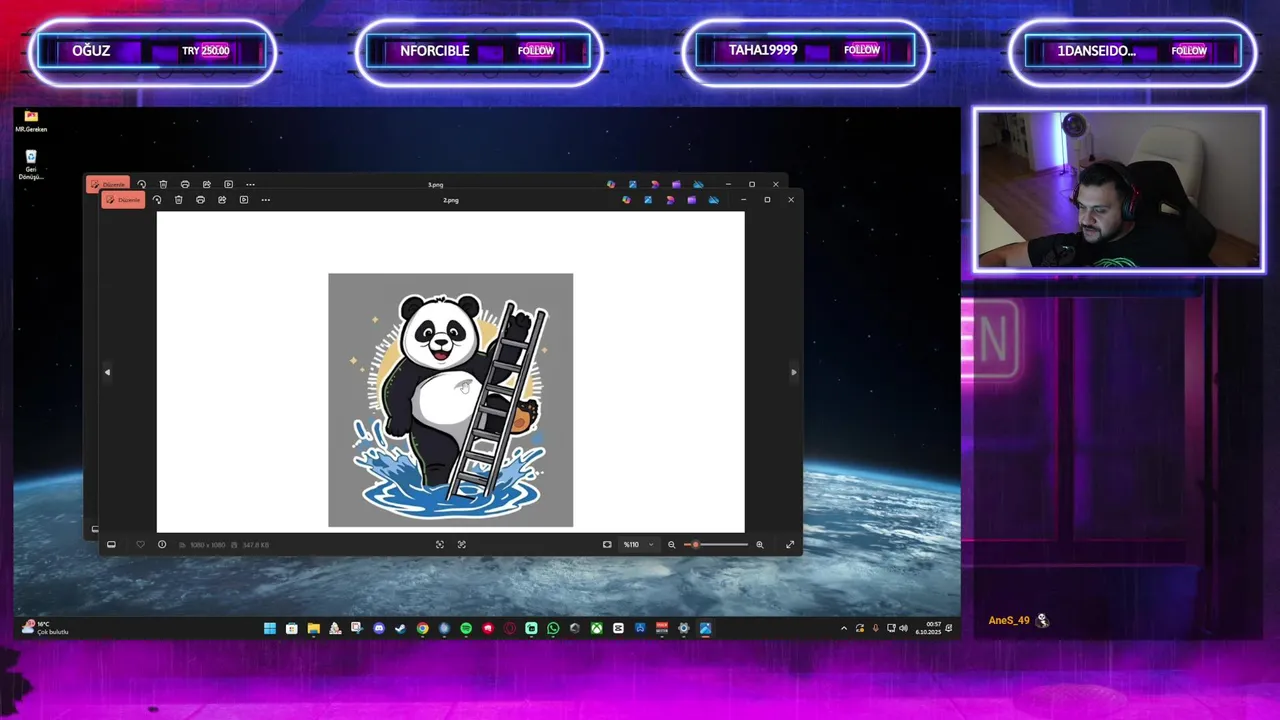
Task: Click the FOLLOW badge next to NFORCIBLE
Action: pyautogui.click(x=536, y=51)
